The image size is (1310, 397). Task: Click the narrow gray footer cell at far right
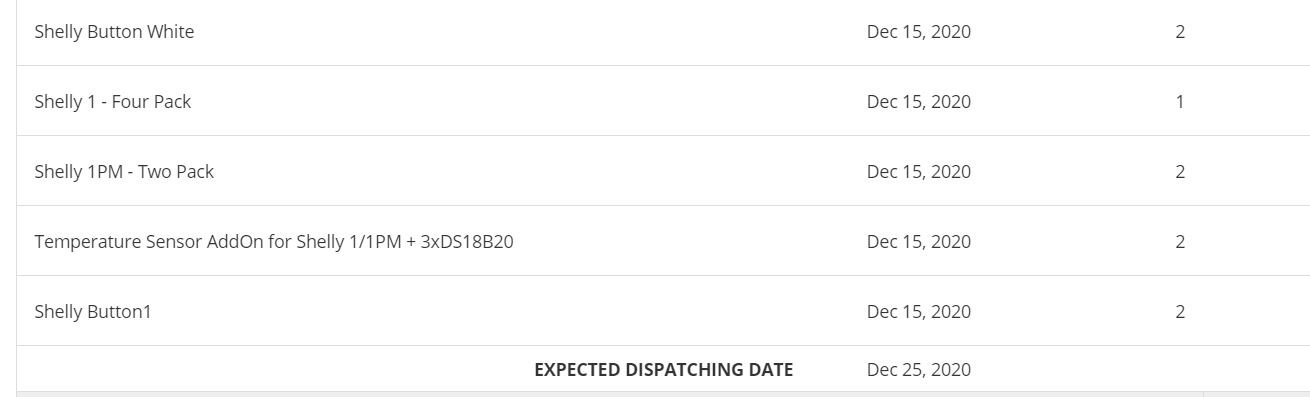pyautogui.click(x=1257, y=394)
